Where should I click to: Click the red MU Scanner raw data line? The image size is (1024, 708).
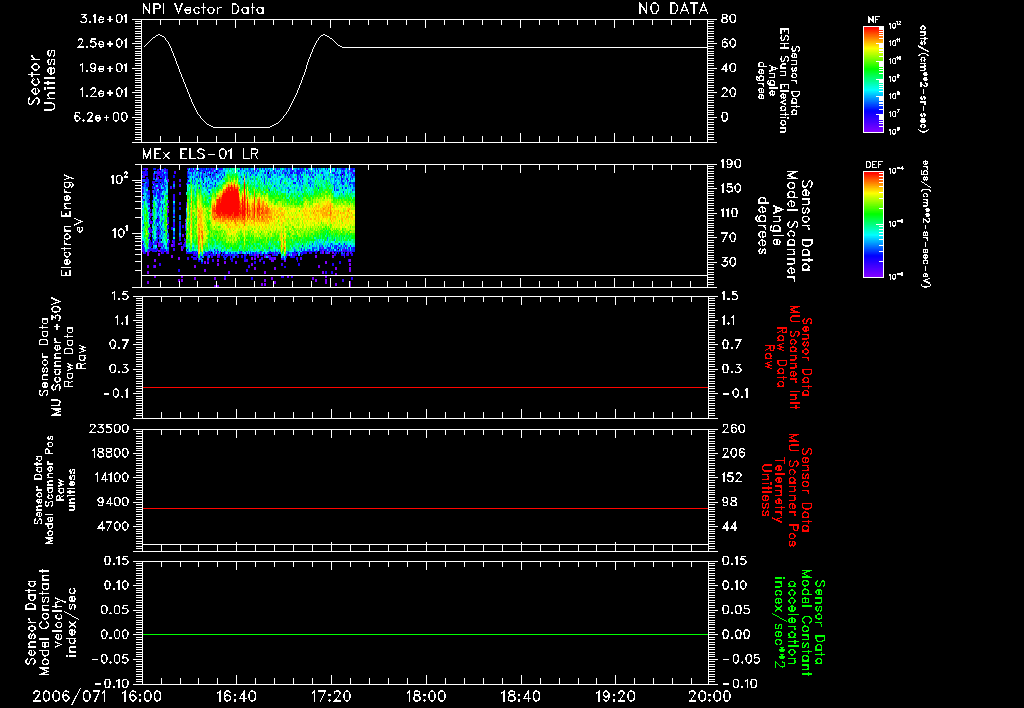click(x=426, y=387)
